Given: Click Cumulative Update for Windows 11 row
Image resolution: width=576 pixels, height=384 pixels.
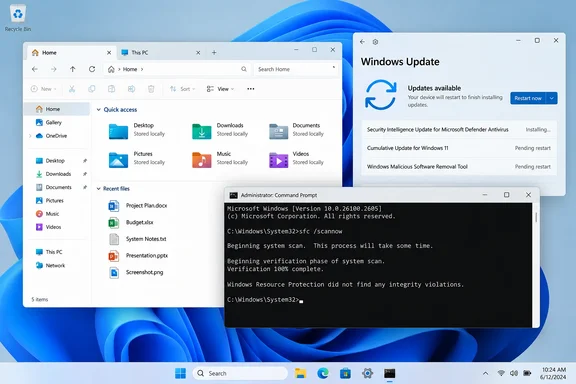Looking at the screenshot, I should click(459, 148).
